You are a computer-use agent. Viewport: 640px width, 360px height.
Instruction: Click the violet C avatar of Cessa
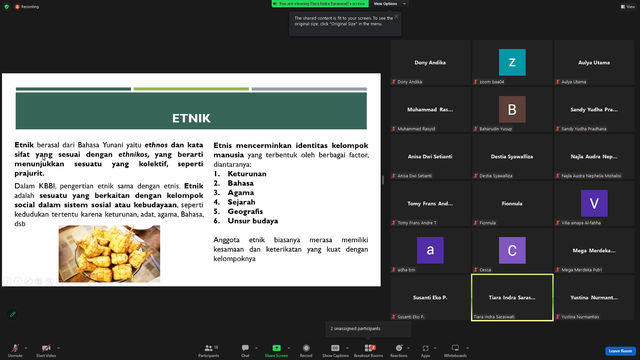512,250
